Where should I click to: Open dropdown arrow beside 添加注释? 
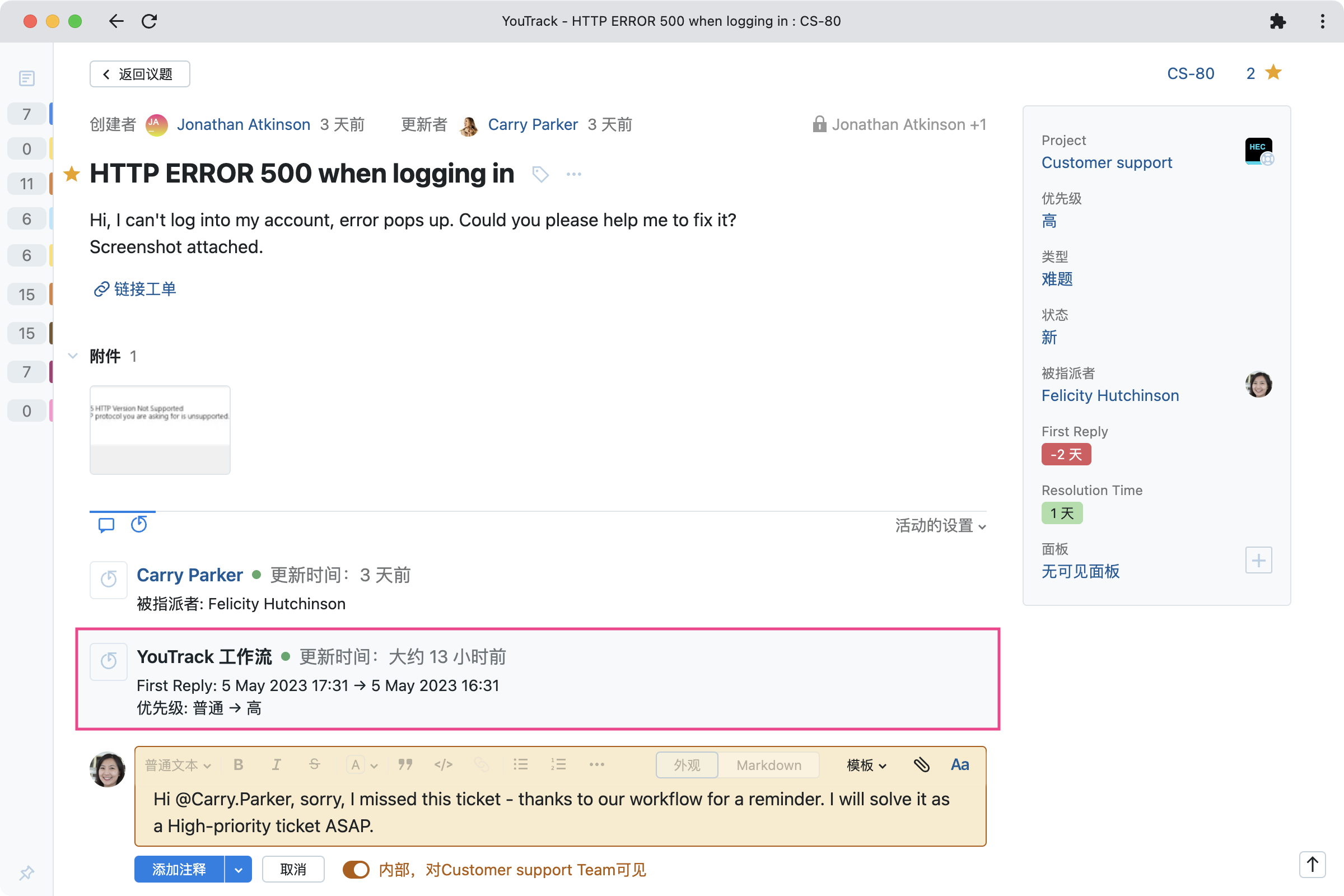coord(239,870)
